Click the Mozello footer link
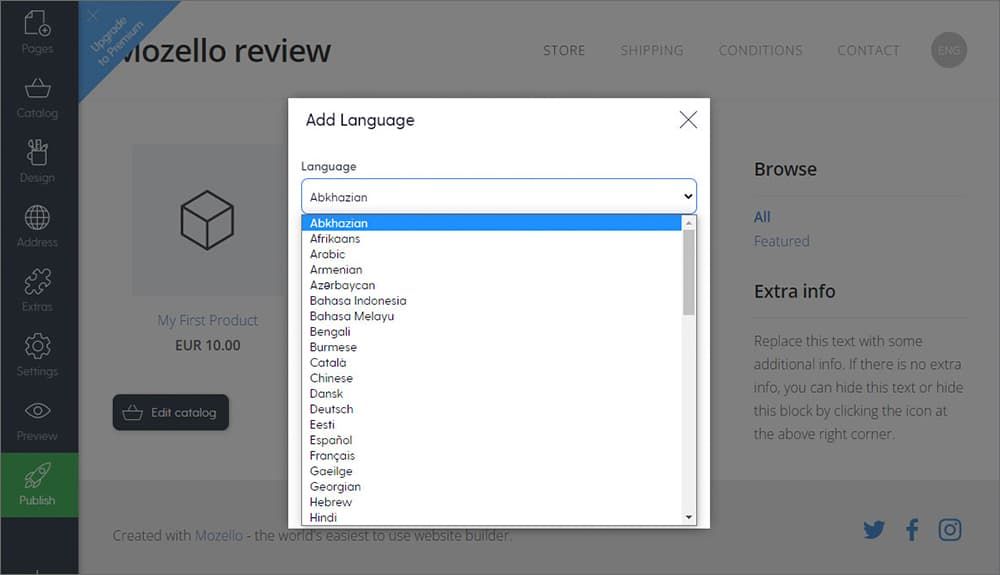The image size is (1000, 575). tap(219, 535)
